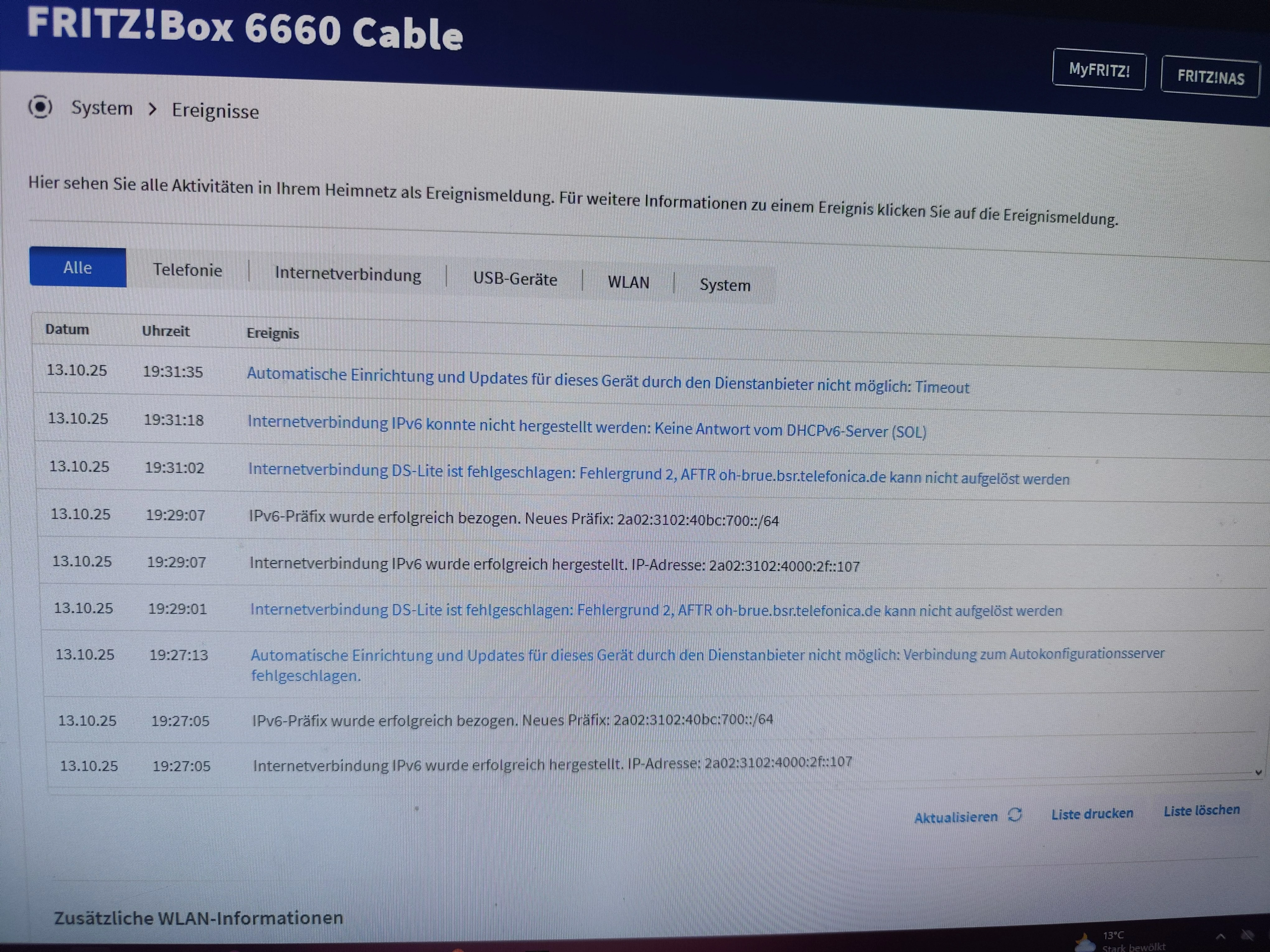Click the System breadcrumb circle icon

point(40,107)
